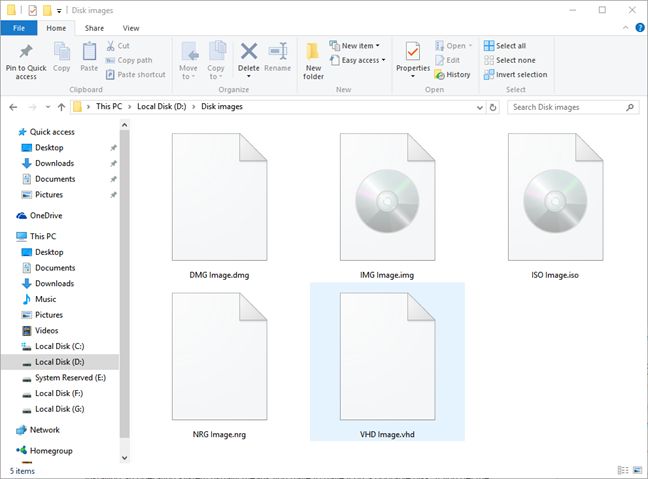
Task: Open the File menu
Action: point(18,28)
